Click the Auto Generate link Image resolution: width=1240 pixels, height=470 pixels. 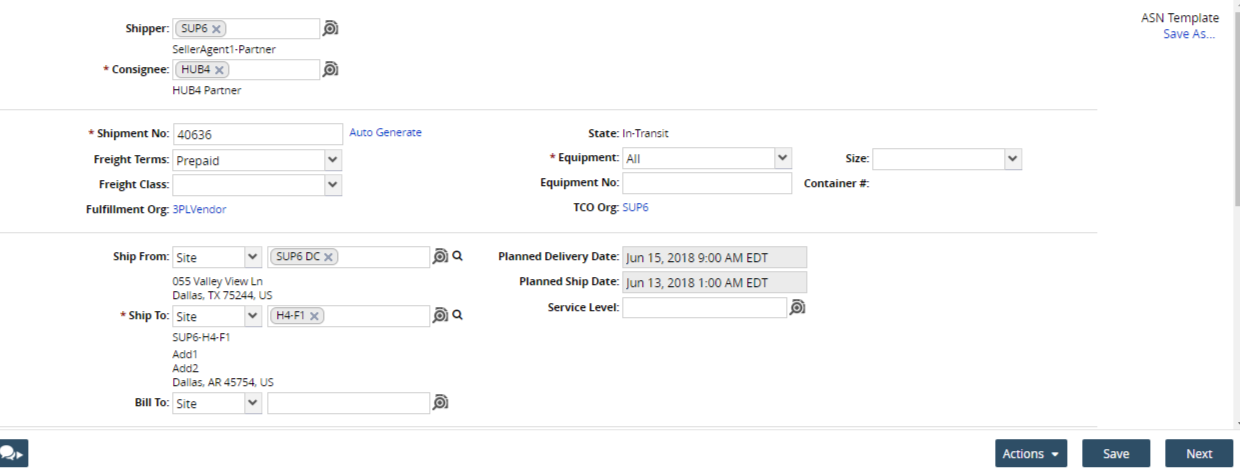(385, 132)
